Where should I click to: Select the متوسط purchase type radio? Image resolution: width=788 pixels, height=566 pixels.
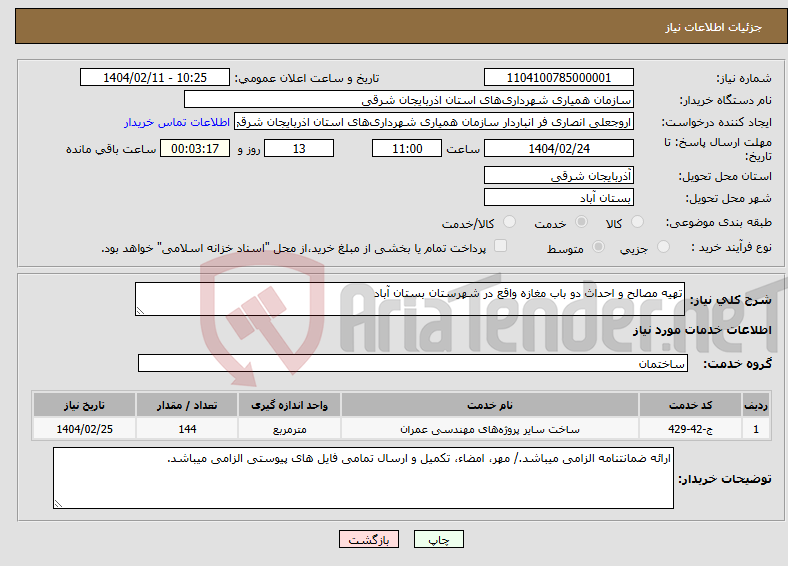599,246
